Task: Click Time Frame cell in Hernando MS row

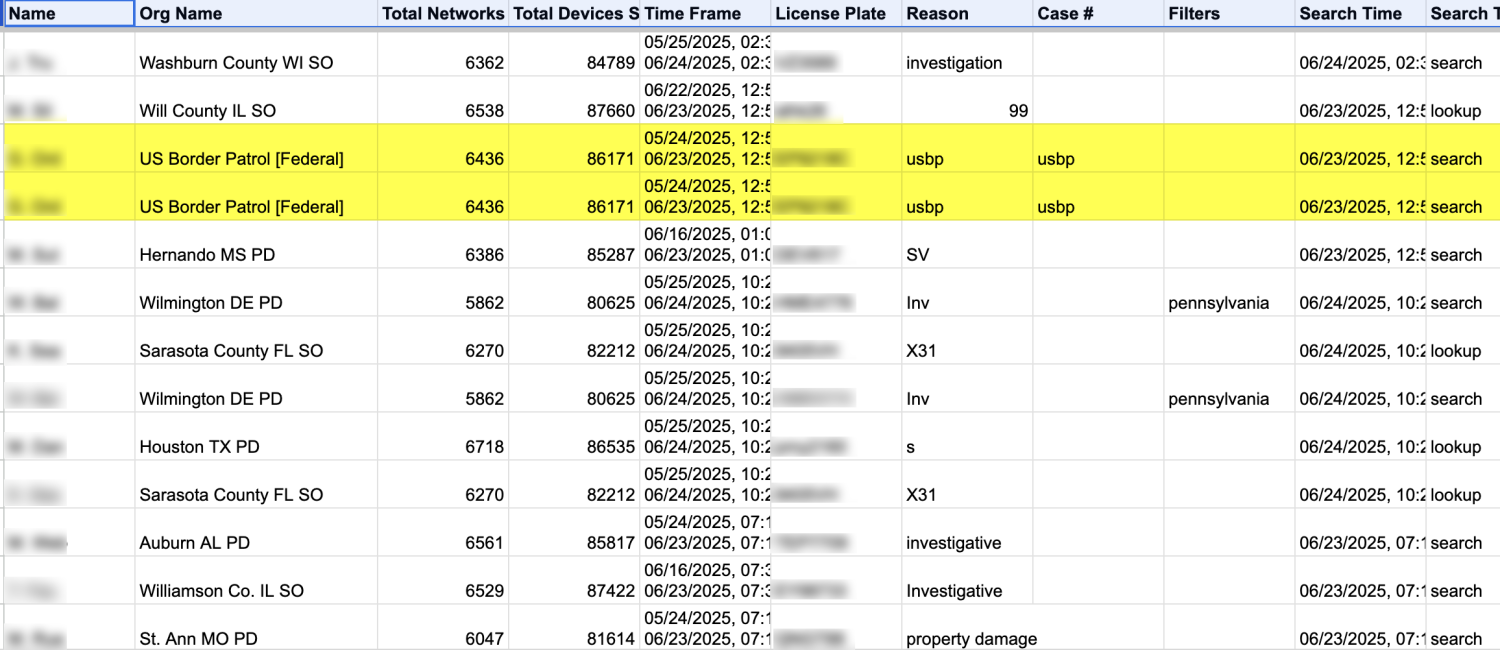Action: tap(705, 245)
